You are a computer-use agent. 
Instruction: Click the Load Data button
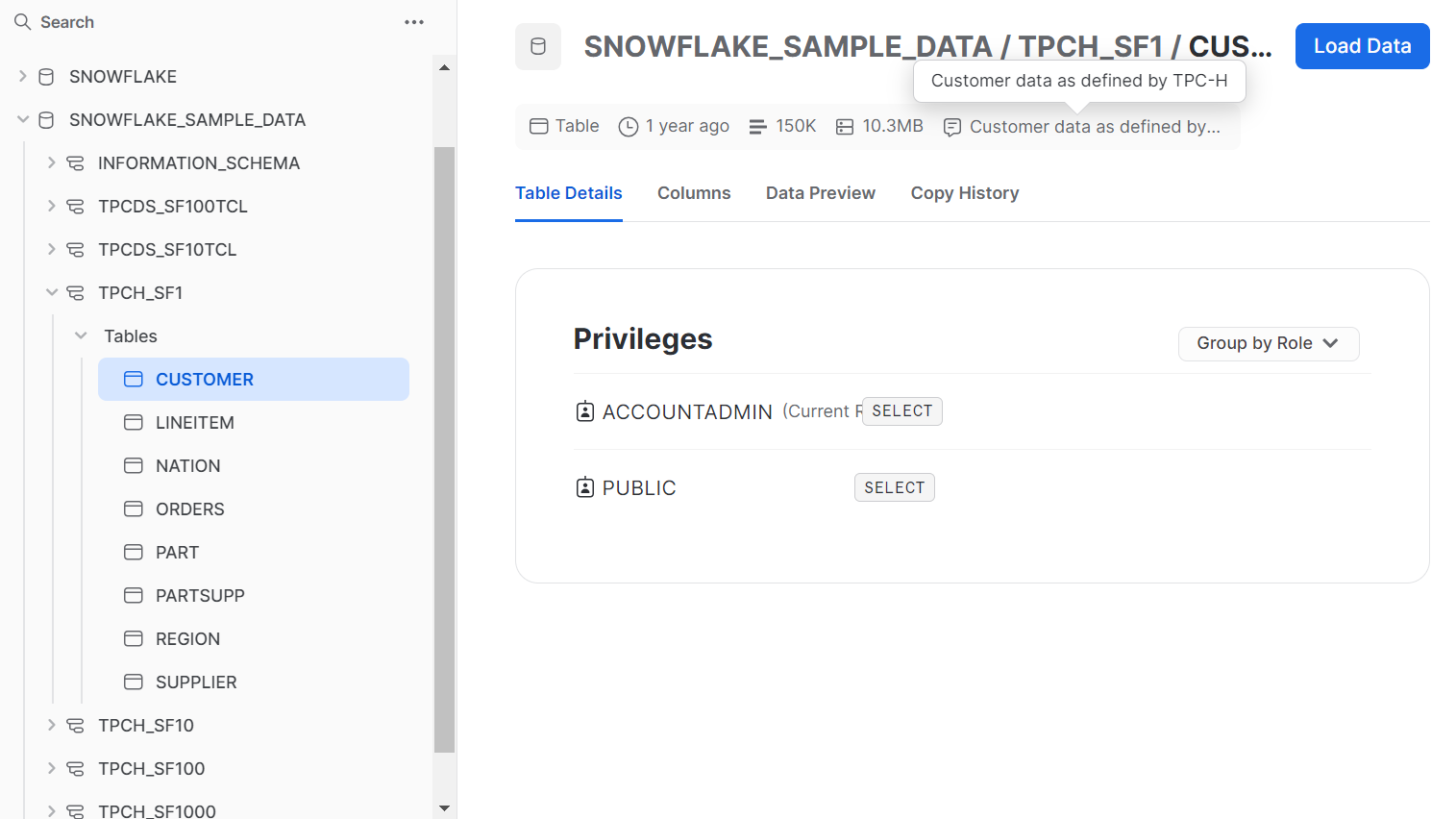[x=1362, y=46]
